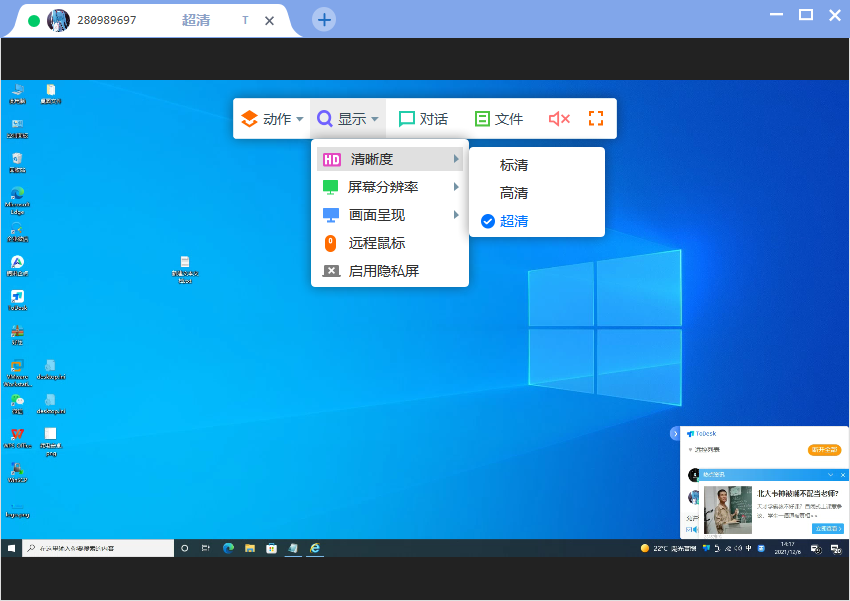Click the pink HD icon
Viewport: 850px width, 601px height.
click(x=331, y=159)
